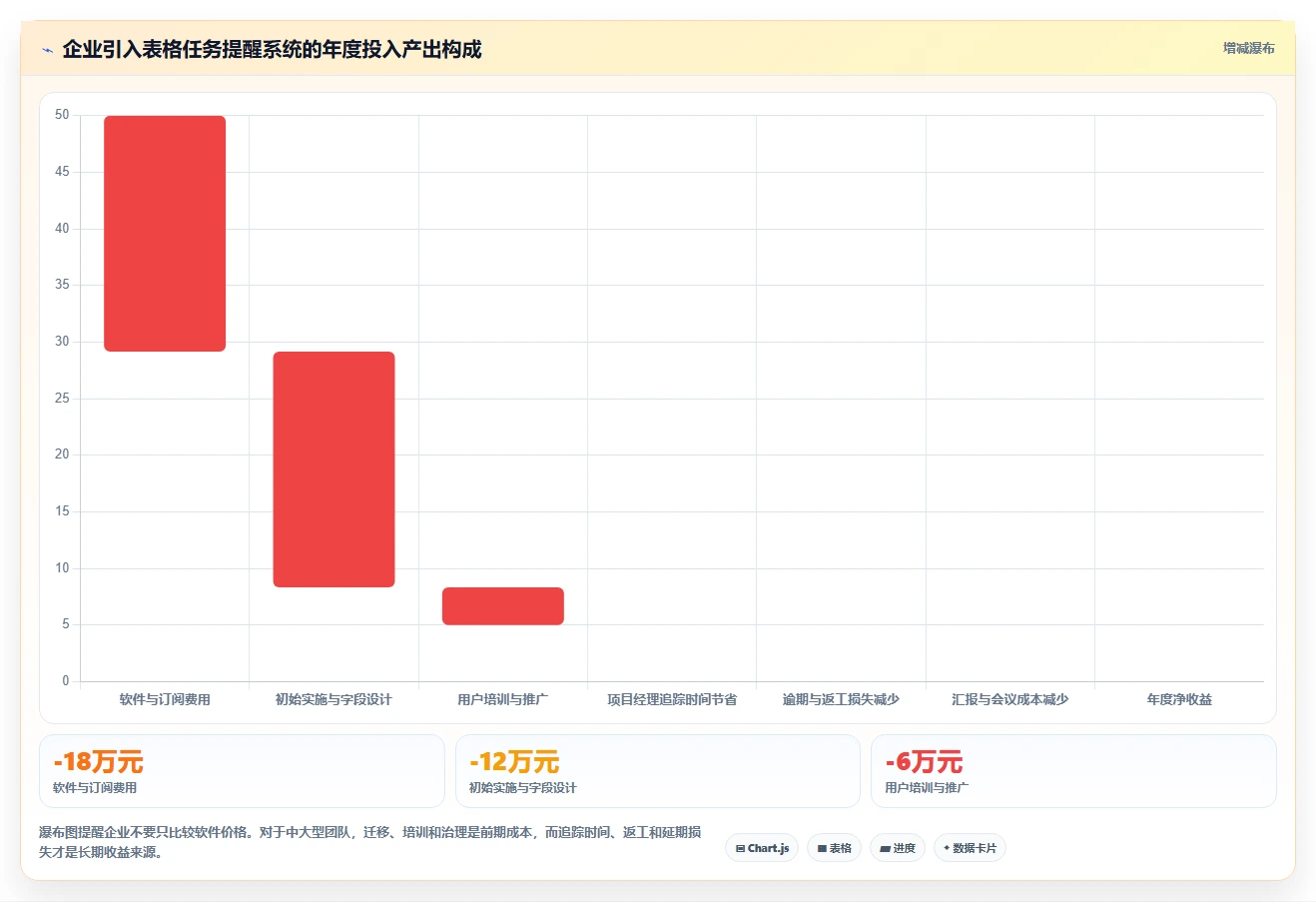This screenshot has height=902, width=1316.
Task: Click the 逾期与返工损失减少 axis label
Action: click(841, 699)
